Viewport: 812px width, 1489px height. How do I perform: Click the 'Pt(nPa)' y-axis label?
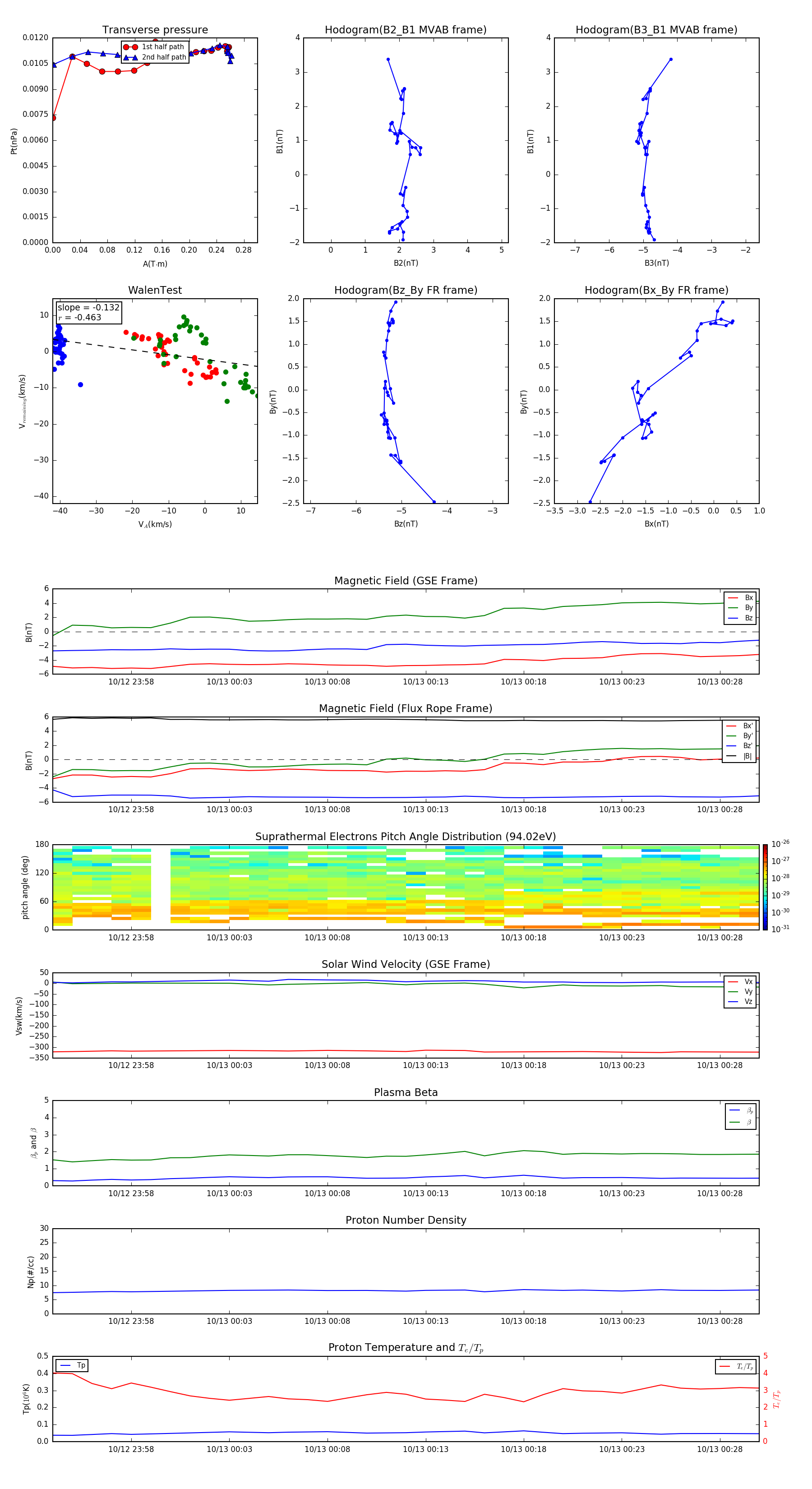pyautogui.click(x=14, y=141)
